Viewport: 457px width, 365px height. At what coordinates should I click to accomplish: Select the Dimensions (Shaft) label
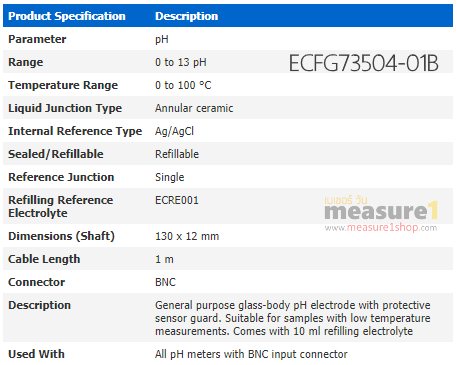pyautogui.click(x=61, y=236)
